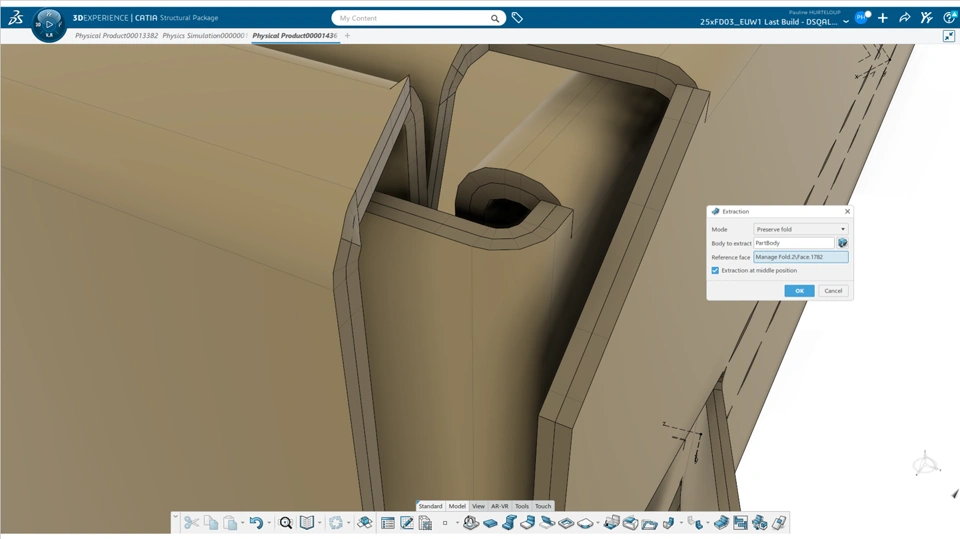Expand the bottom toolbar collapse chevron
The image size is (960, 539).
(175, 516)
